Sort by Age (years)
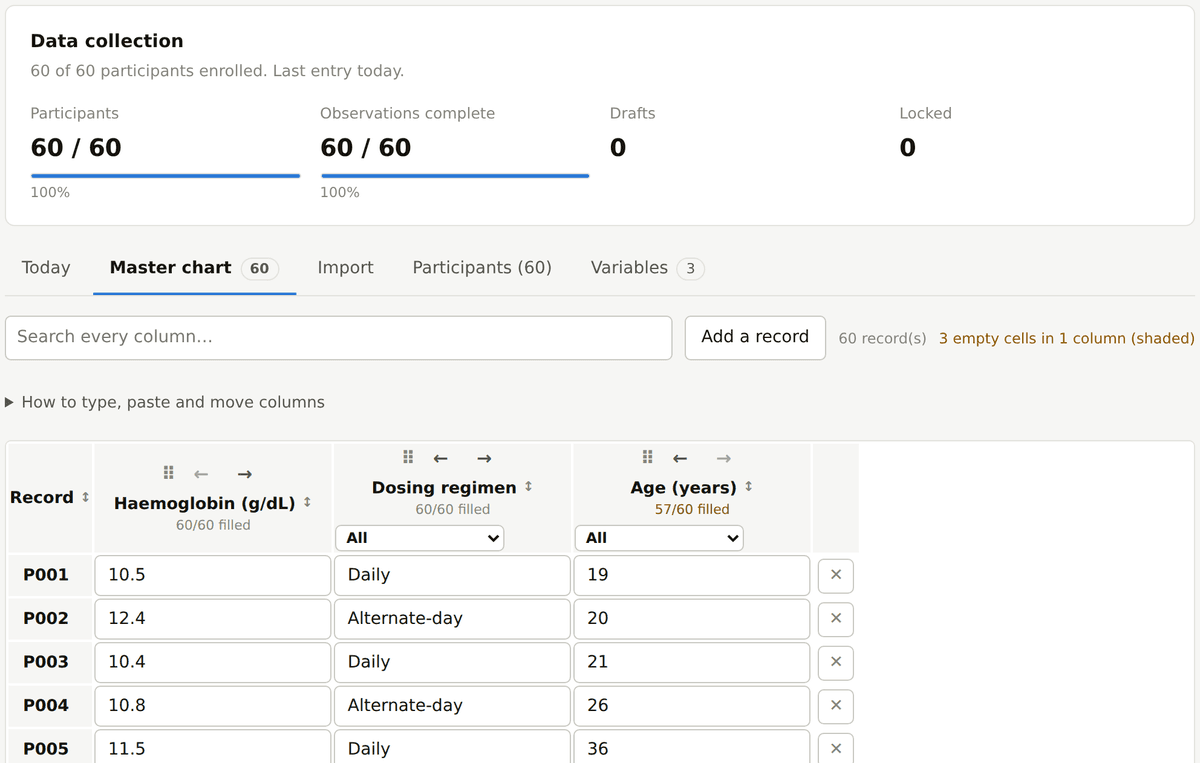The width and height of the screenshot is (1200, 763). (x=692, y=487)
